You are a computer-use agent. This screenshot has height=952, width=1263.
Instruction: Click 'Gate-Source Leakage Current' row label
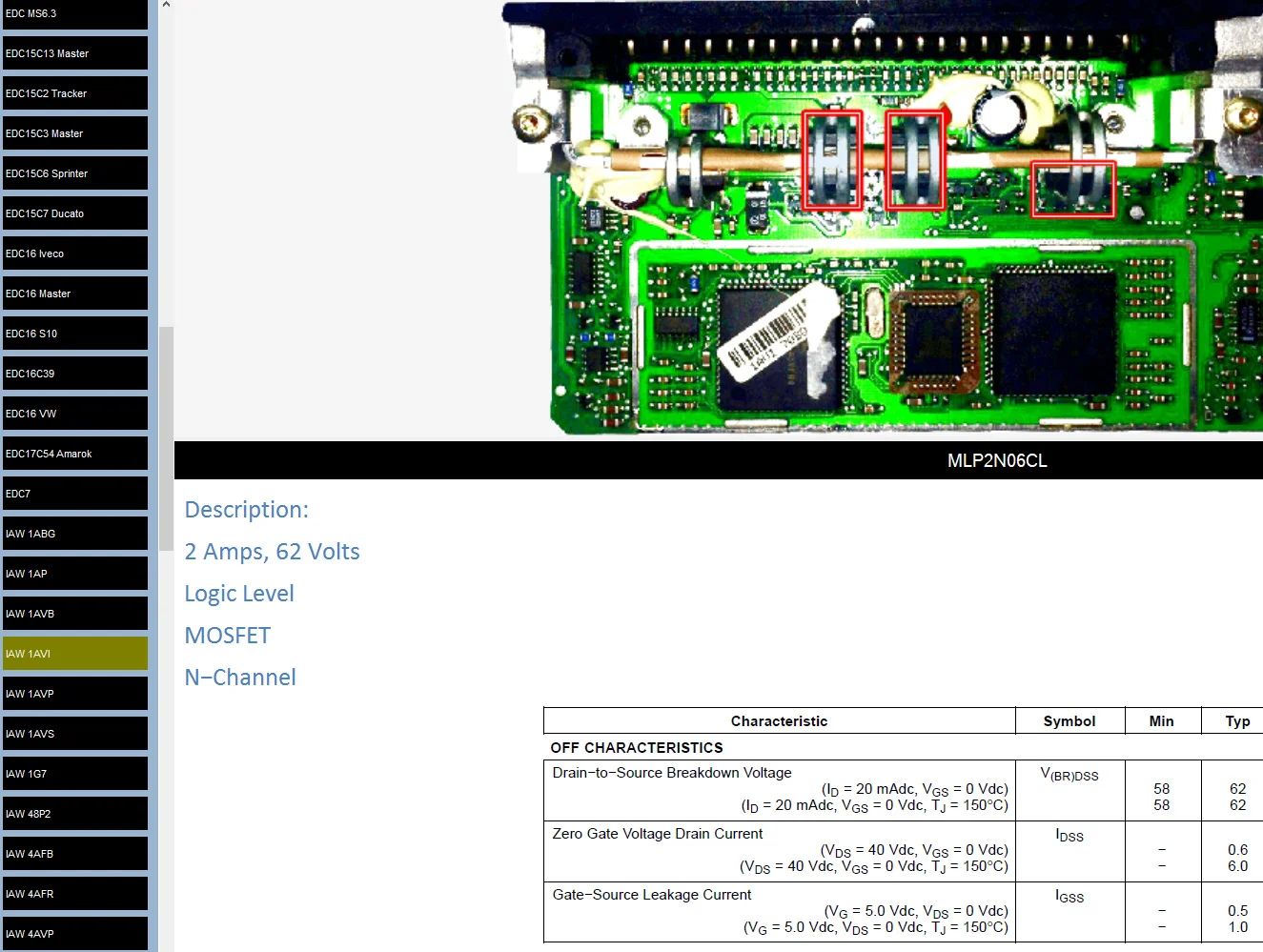point(652,895)
